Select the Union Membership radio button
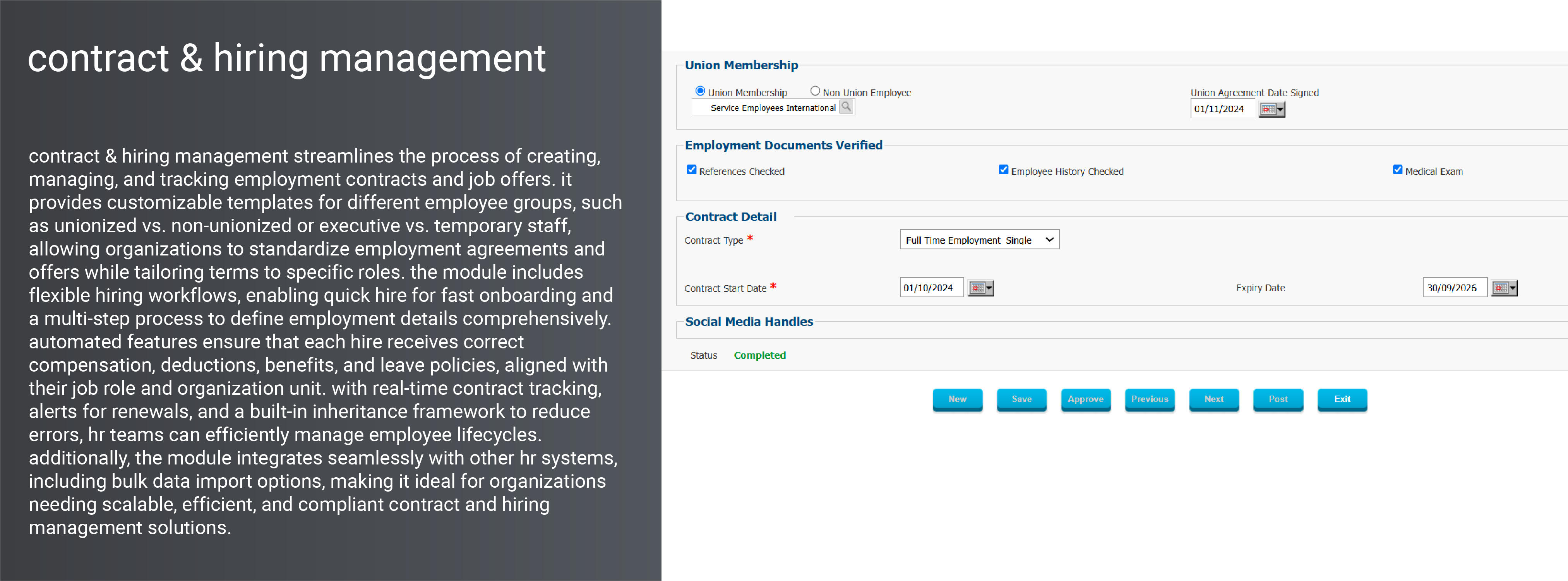Image resolution: width=1568 pixels, height=581 pixels. tap(700, 91)
